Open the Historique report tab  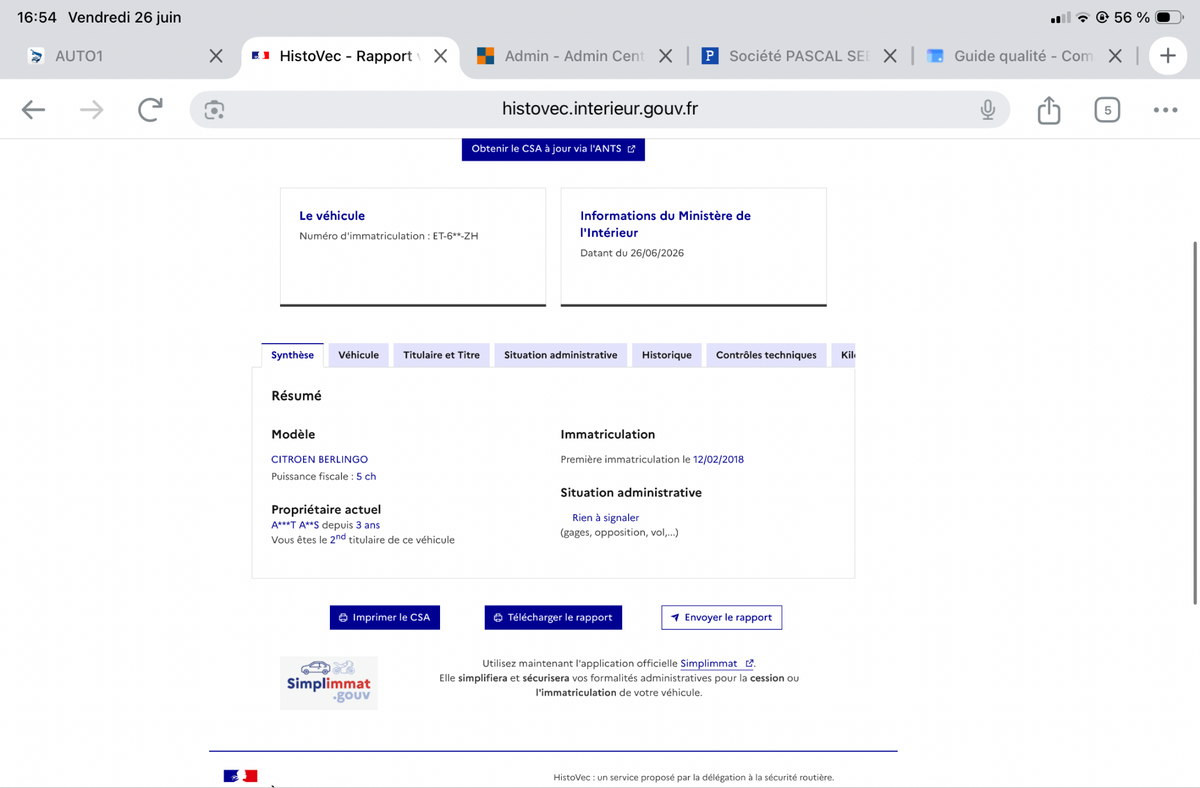pos(667,355)
